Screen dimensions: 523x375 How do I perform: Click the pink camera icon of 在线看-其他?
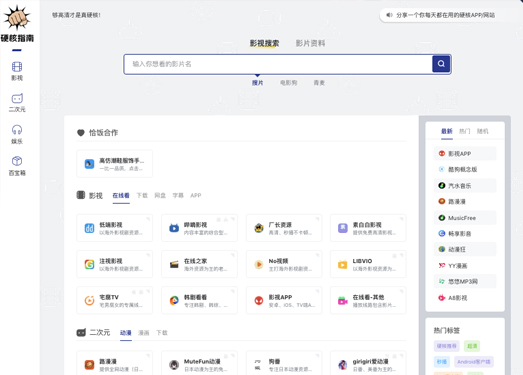[343, 301]
